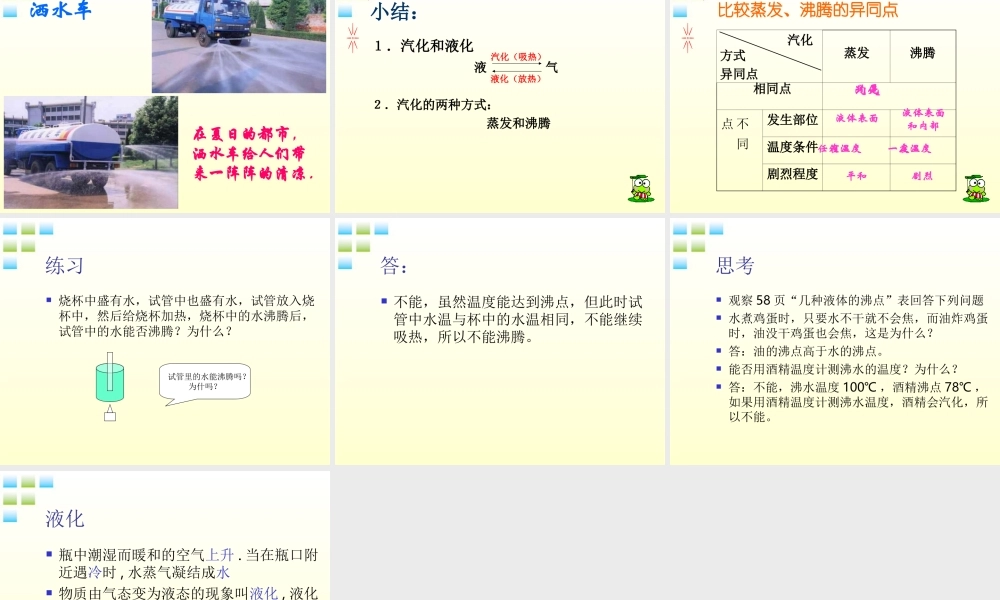The height and width of the screenshot is (600, 1000).
Task: Click the pink cell 平和
Action: (x=857, y=176)
